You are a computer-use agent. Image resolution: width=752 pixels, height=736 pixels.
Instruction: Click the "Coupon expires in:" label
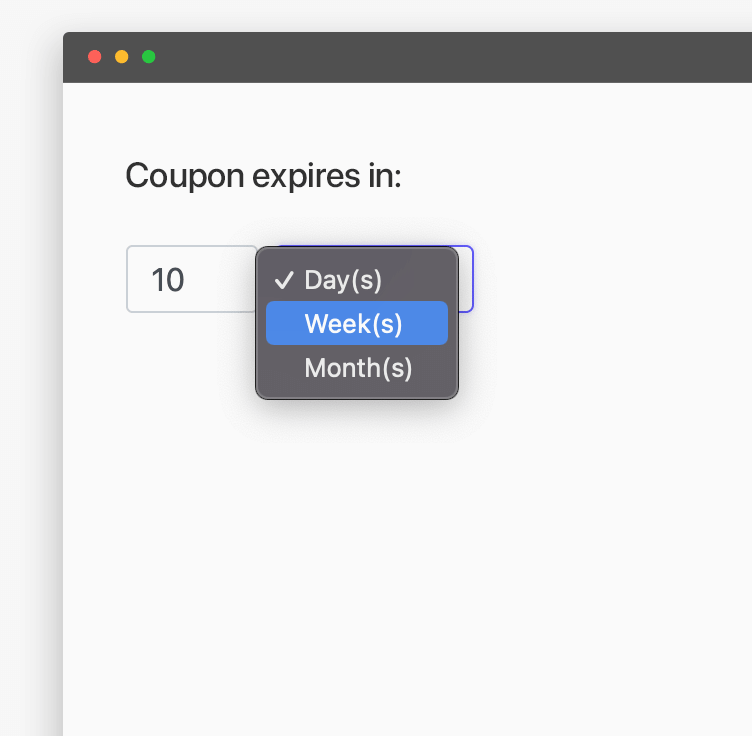(x=263, y=177)
